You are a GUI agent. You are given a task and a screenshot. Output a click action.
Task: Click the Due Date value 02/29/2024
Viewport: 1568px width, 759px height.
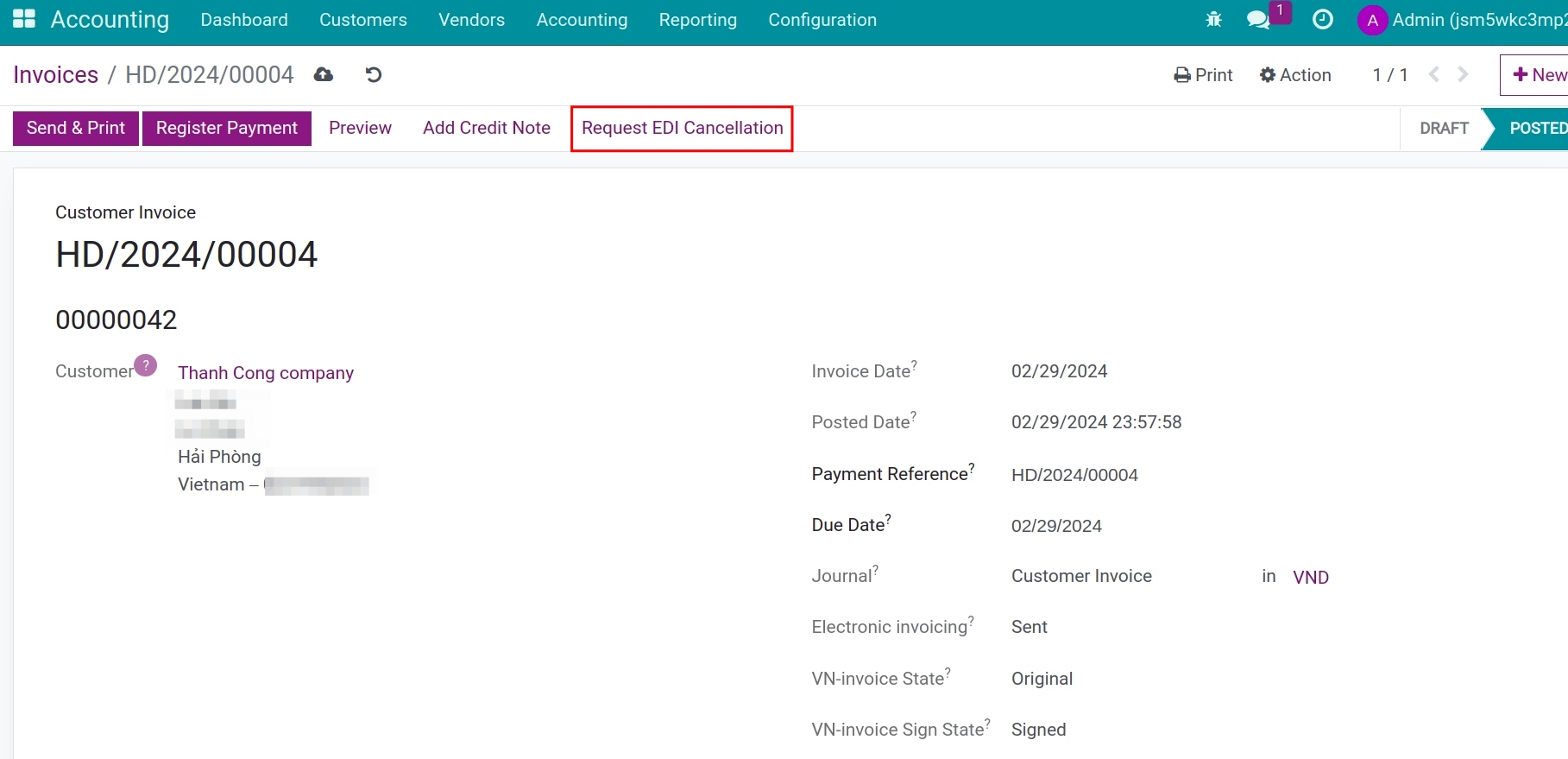point(1056,526)
